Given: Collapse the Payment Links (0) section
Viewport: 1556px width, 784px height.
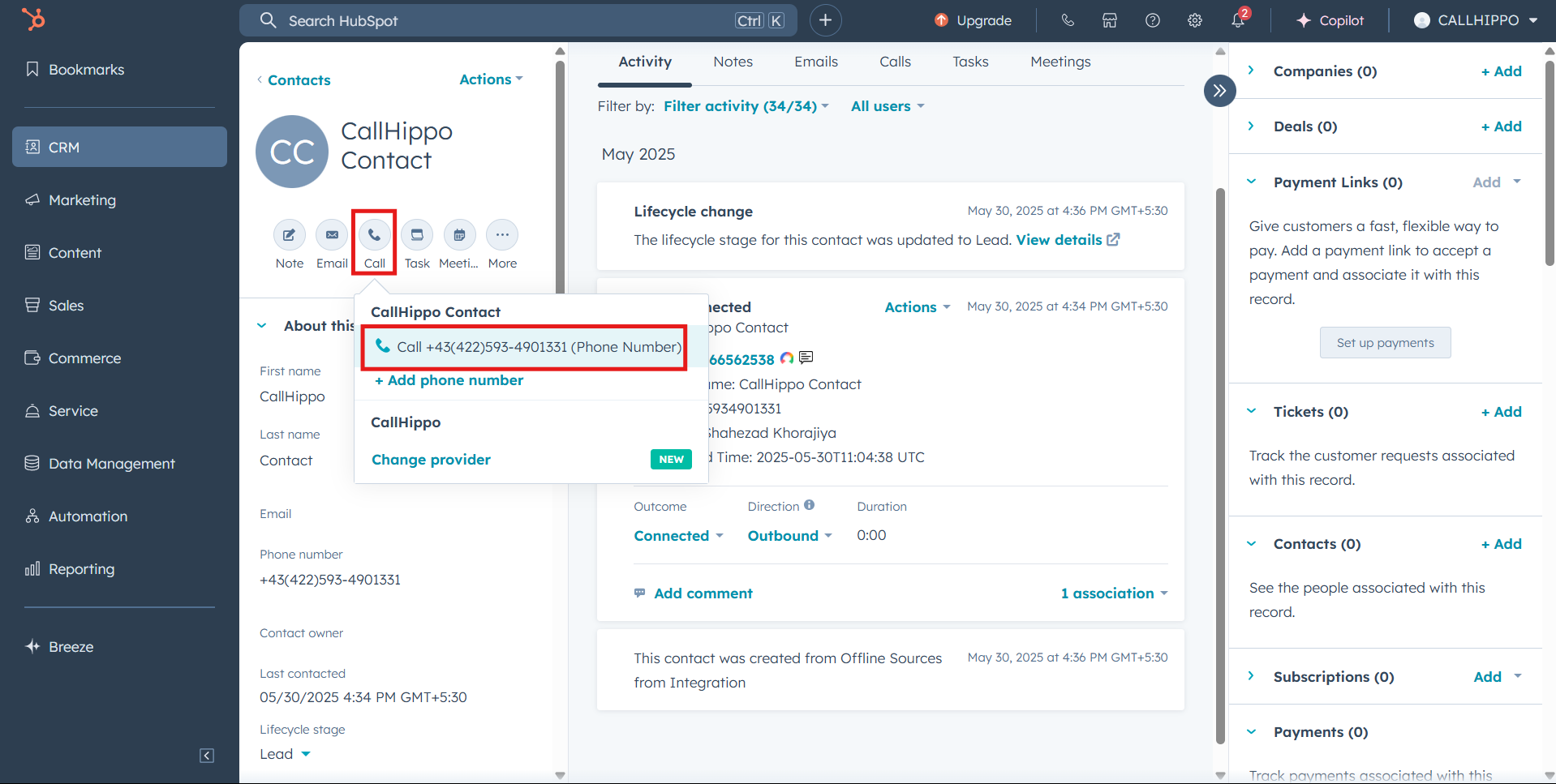Looking at the screenshot, I should [x=1251, y=182].
